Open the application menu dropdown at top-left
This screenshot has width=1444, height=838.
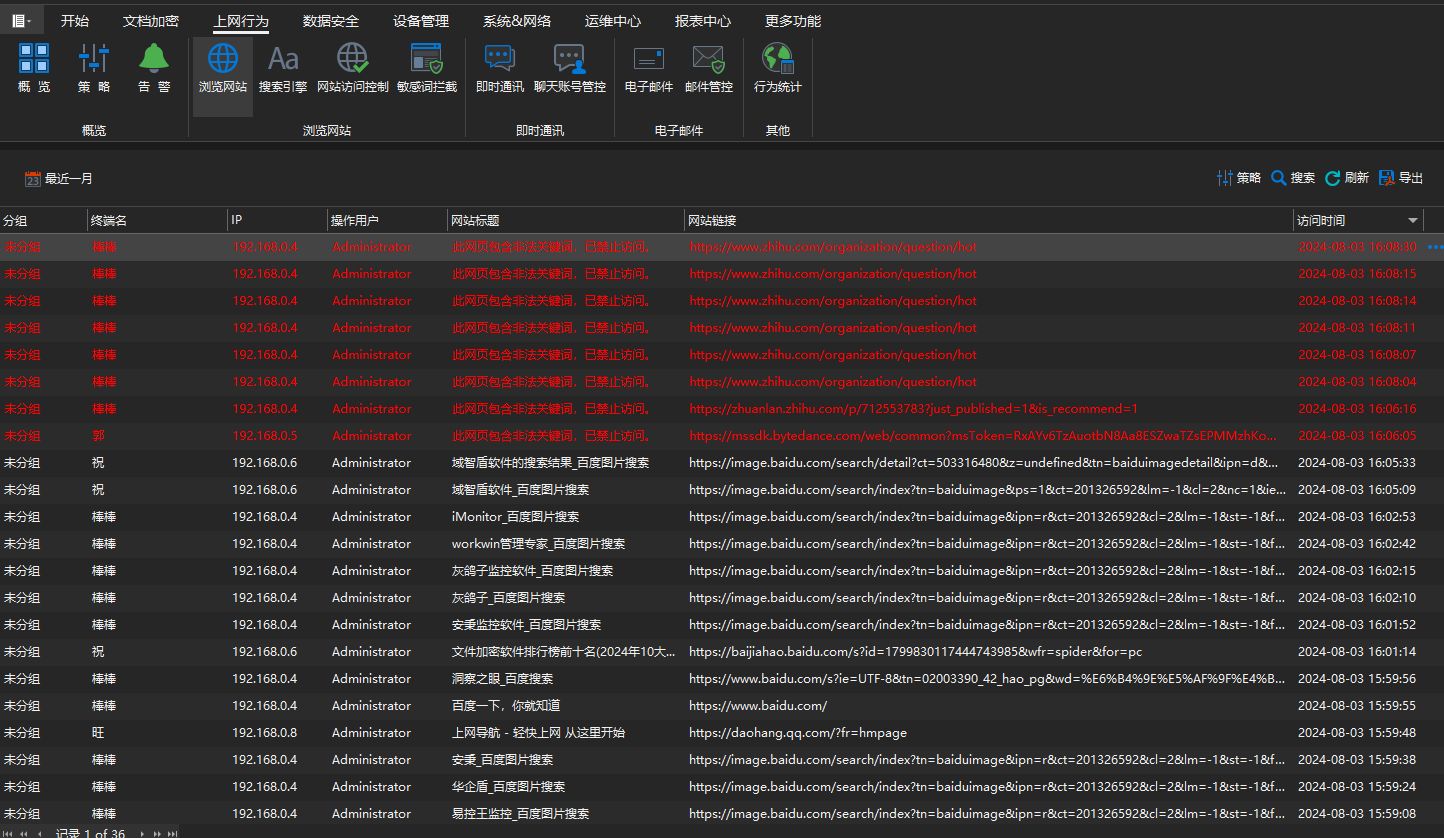21,20
